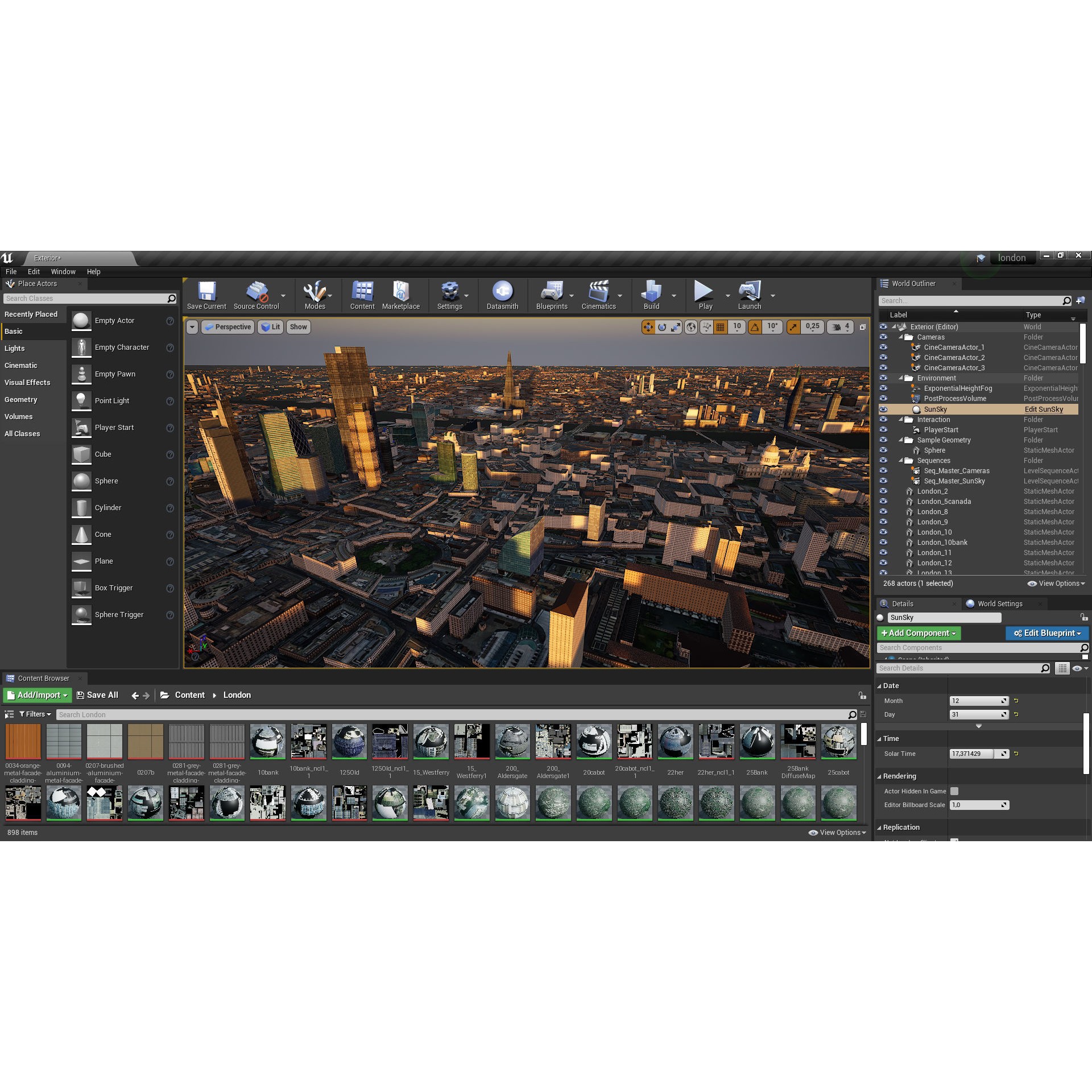Launch the Datasmith importer
The image size is (1092, 1092).
point(502,295)
